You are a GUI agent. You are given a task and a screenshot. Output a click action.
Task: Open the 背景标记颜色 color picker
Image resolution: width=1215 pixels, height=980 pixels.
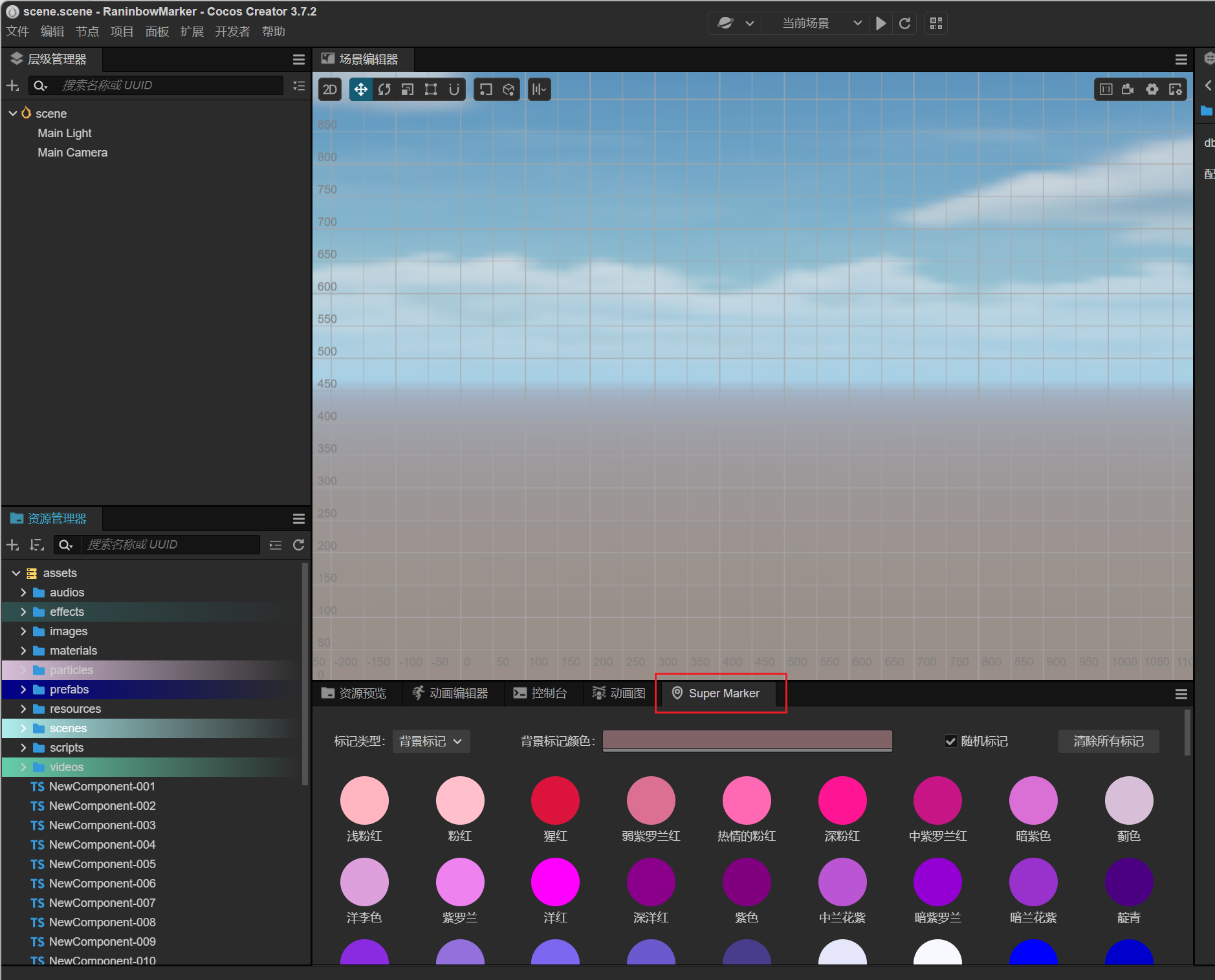pos(747,741)
